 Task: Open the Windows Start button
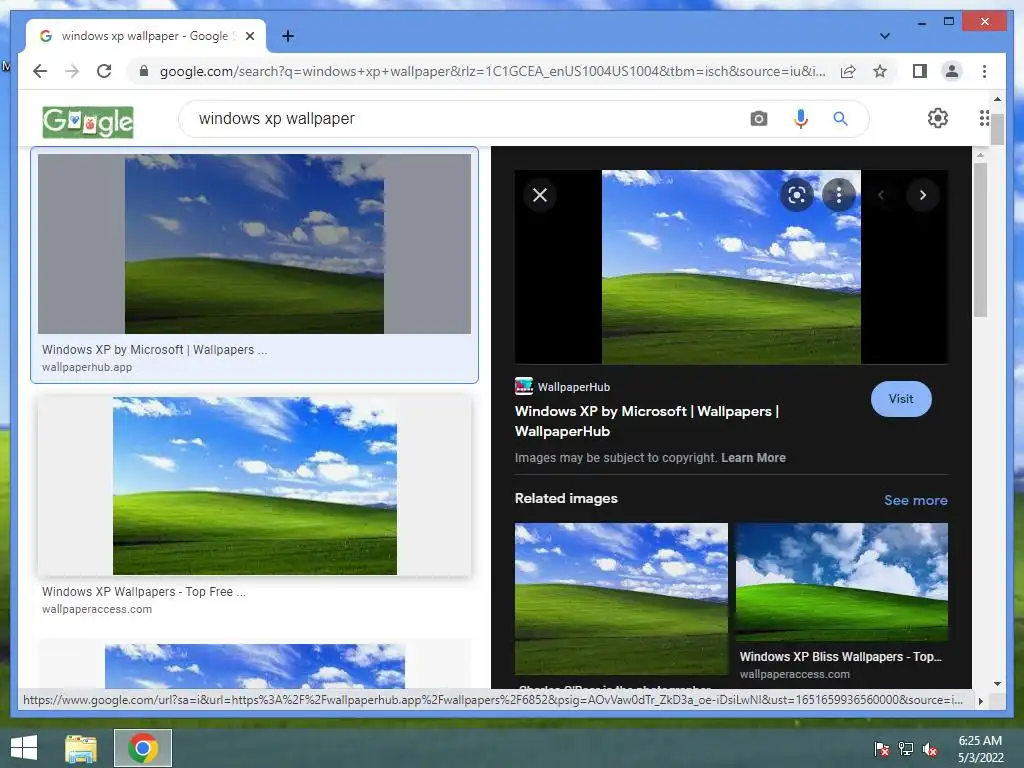[24, 748]
